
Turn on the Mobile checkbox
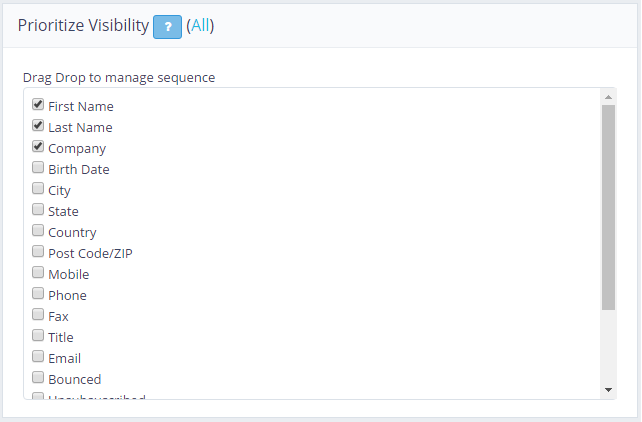(x=38, y=273)
